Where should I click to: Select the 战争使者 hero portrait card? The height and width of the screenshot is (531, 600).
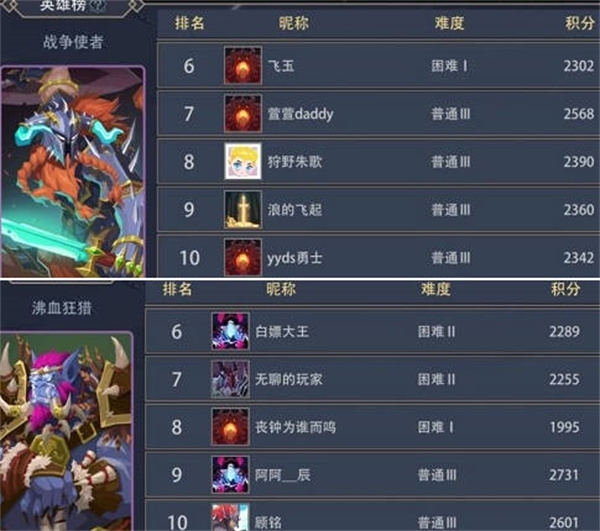pos(73,171)
